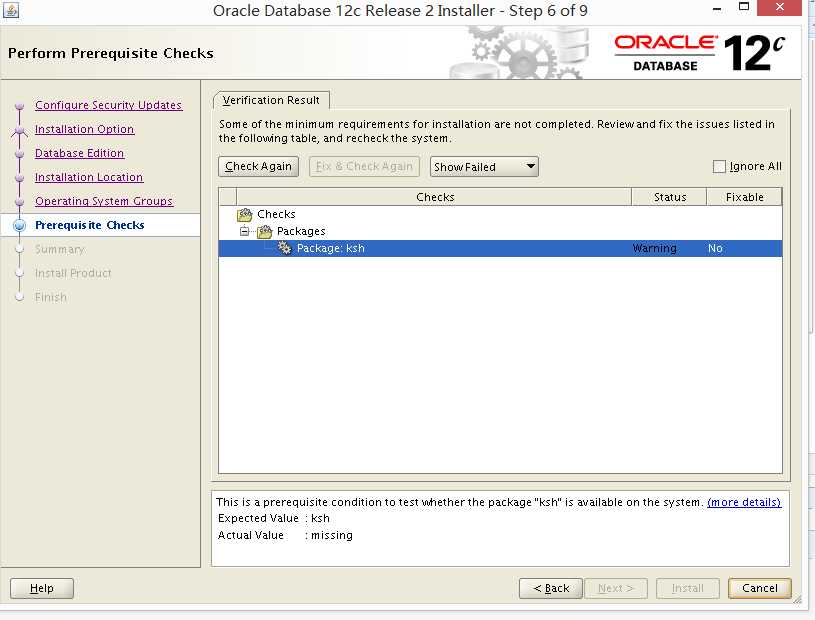The image size is (815, 620).
Task: Click the Help button
Action: (x=42, y=588)
